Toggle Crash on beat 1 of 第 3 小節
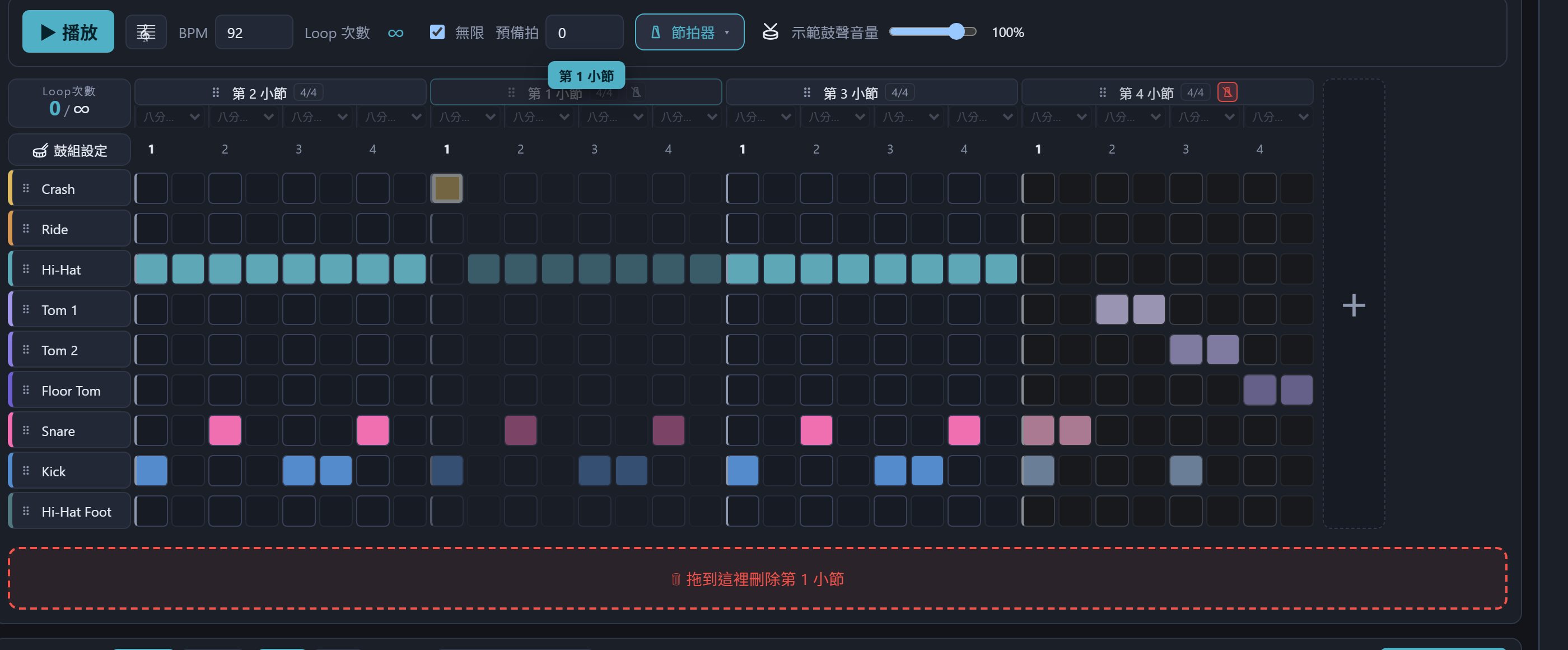This screenshot has height=650, width=1568. [x=743, y=188]
